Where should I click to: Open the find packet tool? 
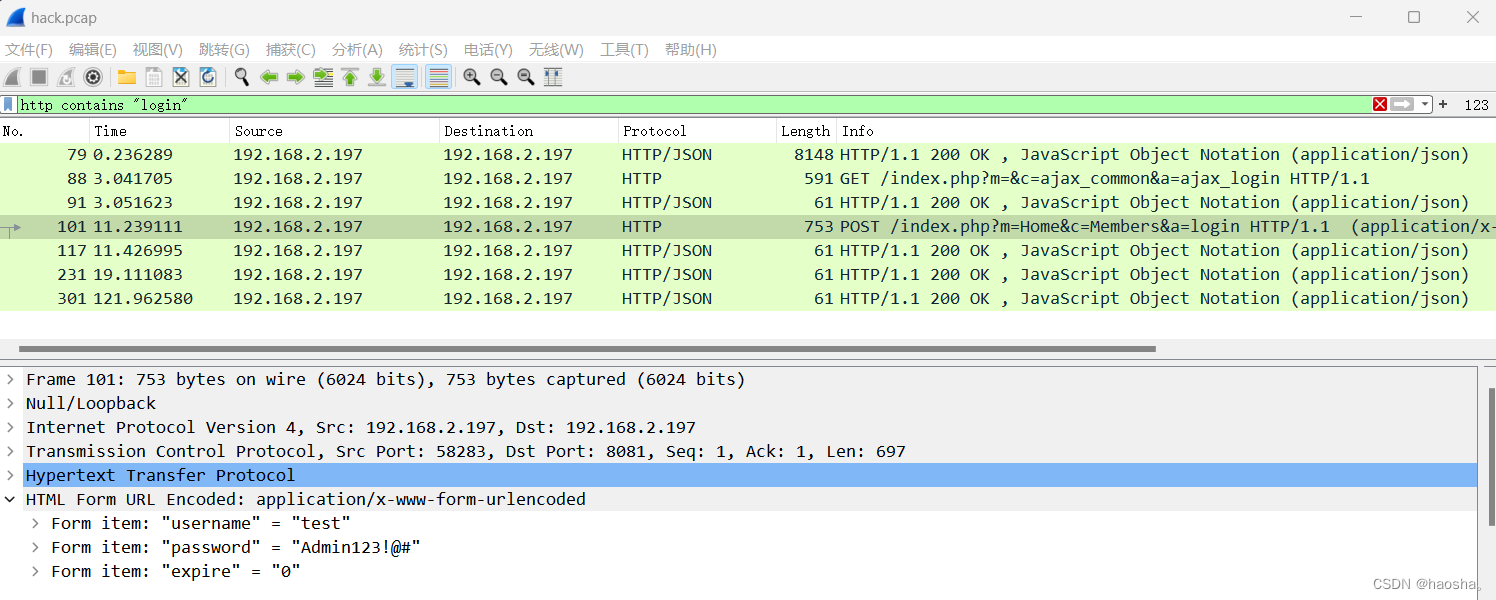241,77
